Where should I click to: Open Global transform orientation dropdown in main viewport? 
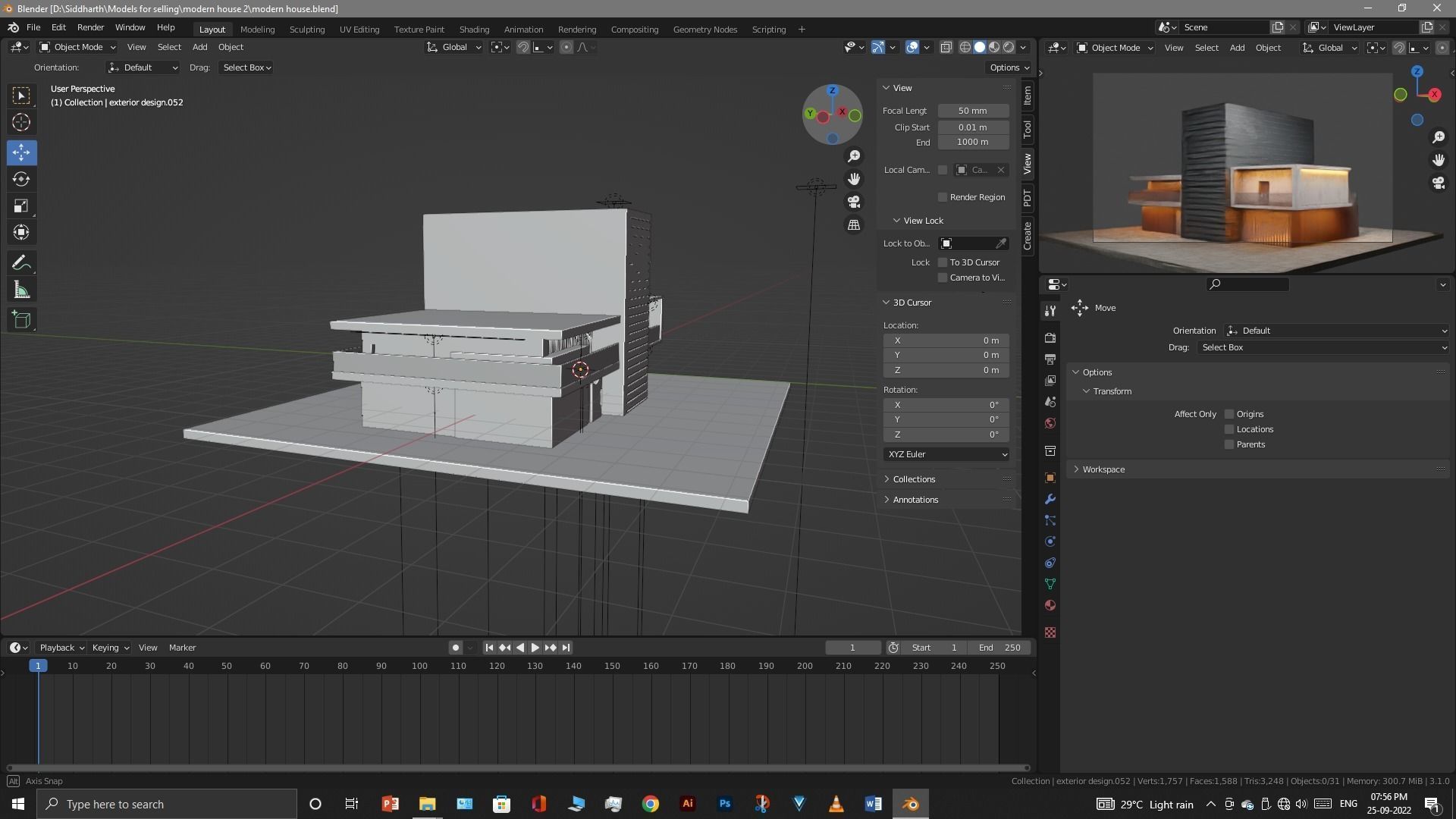click(x=453, y=47)
